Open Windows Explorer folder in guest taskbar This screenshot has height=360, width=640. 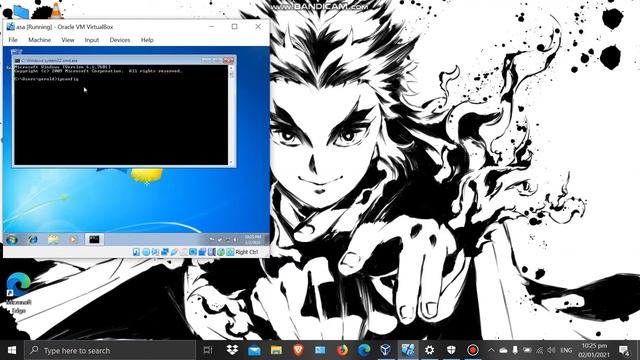click(53, 240)
